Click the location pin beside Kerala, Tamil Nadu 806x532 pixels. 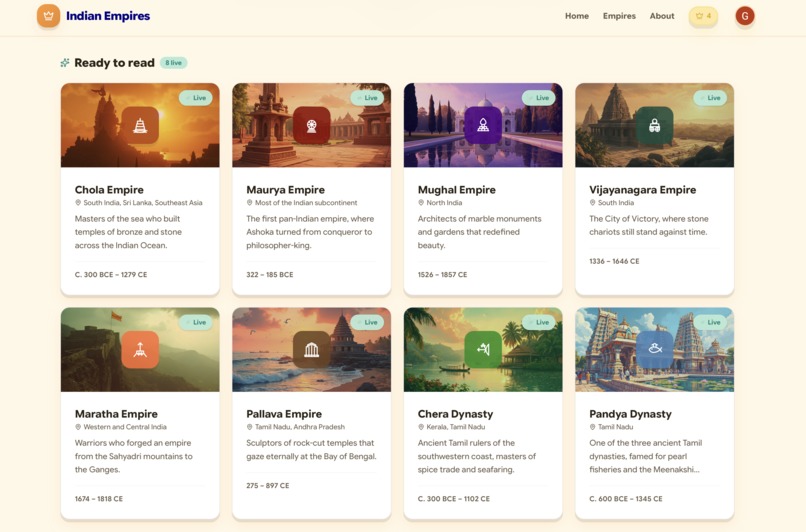(x=421, y=427)
